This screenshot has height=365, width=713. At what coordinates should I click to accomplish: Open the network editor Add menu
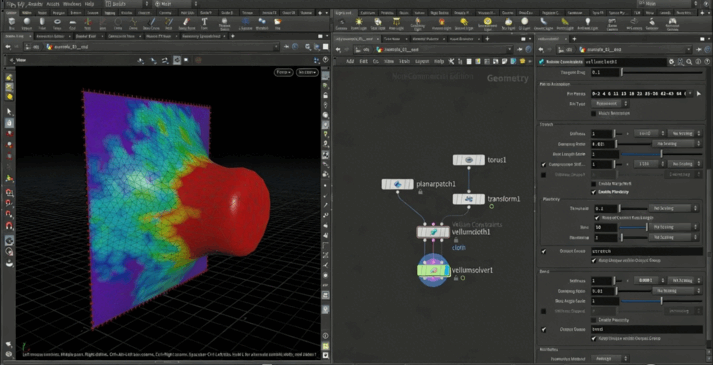(x=350, y=61)
